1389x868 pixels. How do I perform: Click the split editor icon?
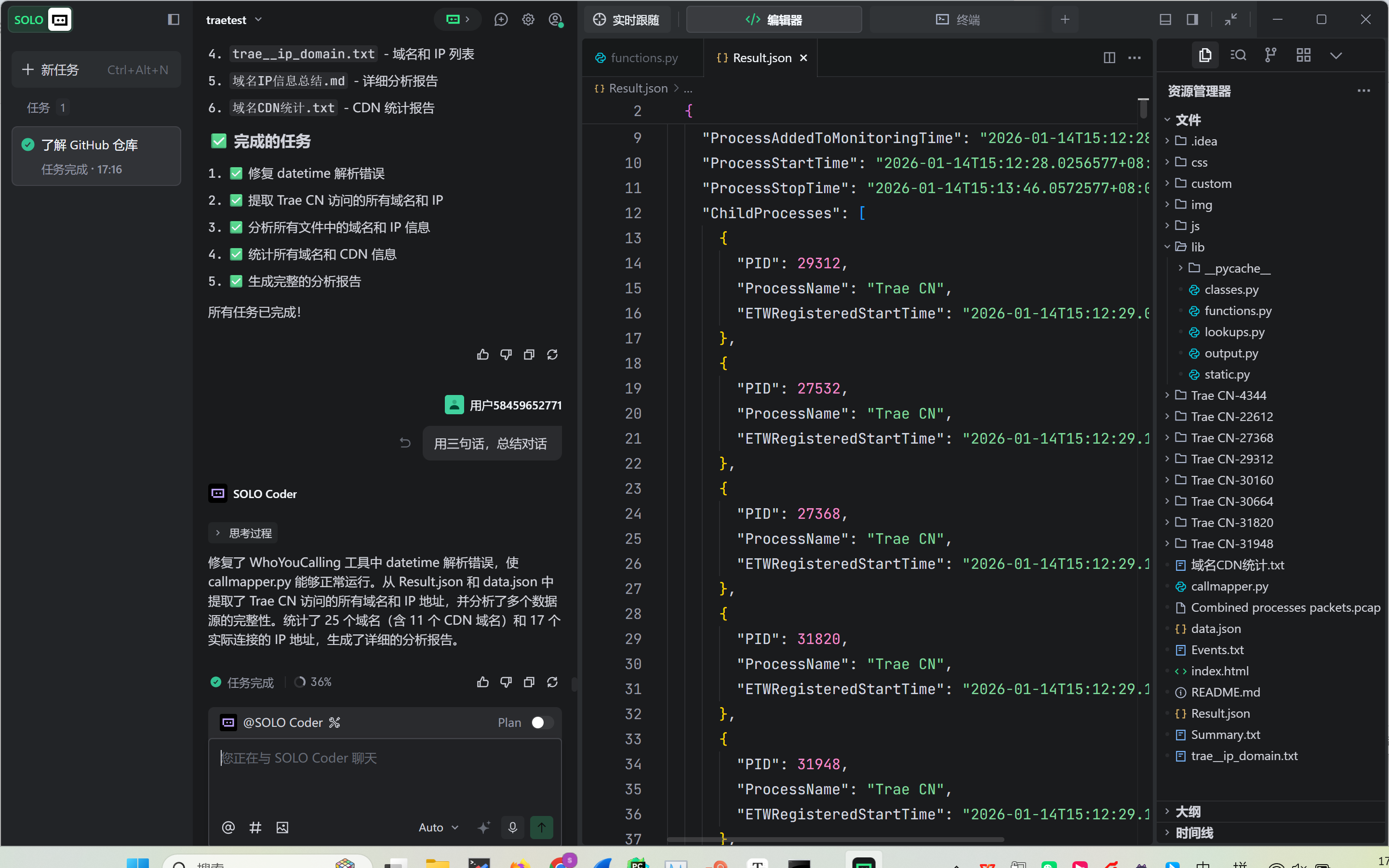click(x=1109, y=57)
